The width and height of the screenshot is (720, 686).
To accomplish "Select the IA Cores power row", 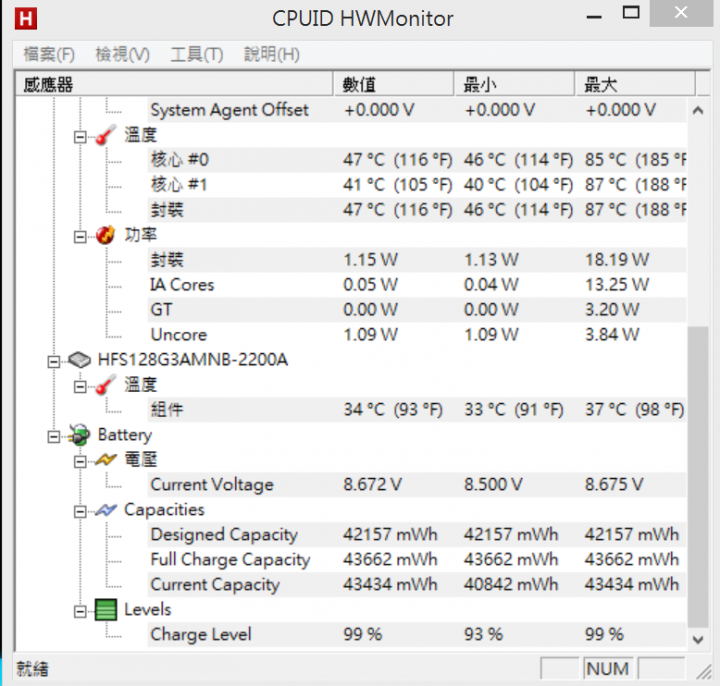I will click(417, 285).
